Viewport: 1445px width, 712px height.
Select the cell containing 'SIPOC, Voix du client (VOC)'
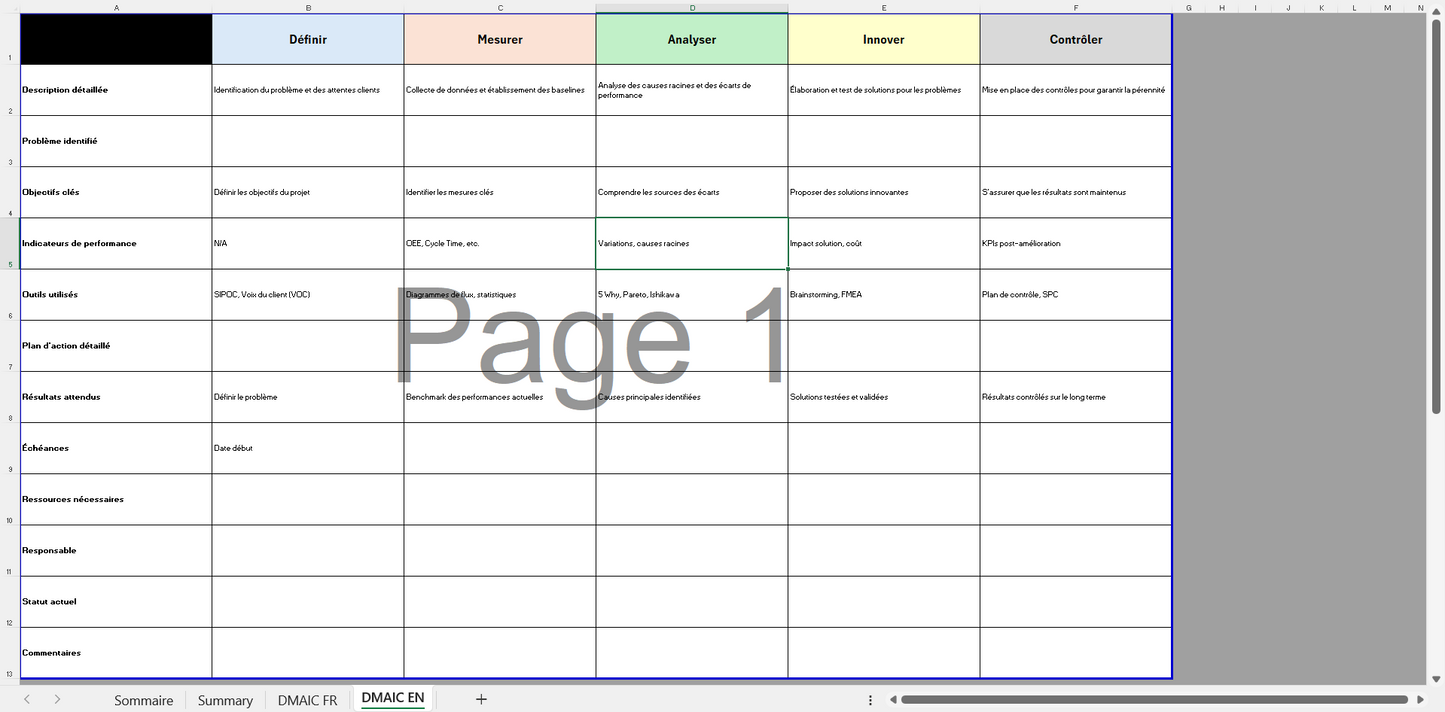pyautogui.click(x=307, y=294)
